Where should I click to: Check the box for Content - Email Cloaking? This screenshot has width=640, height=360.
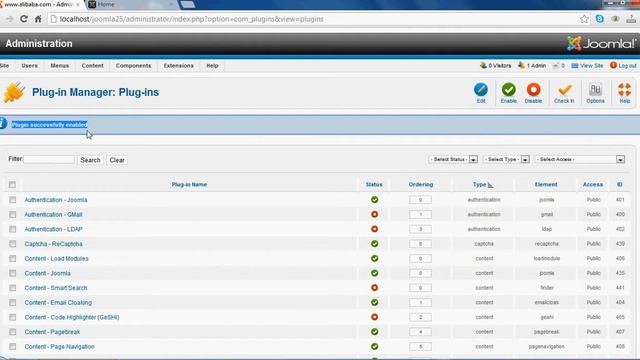(x=13, y=302)
